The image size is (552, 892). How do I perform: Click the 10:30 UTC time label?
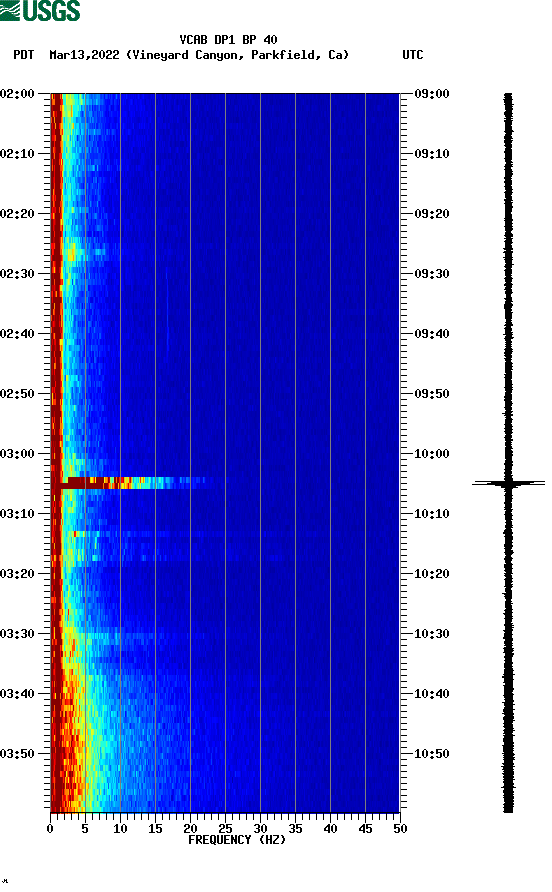(x=432, y=634)
